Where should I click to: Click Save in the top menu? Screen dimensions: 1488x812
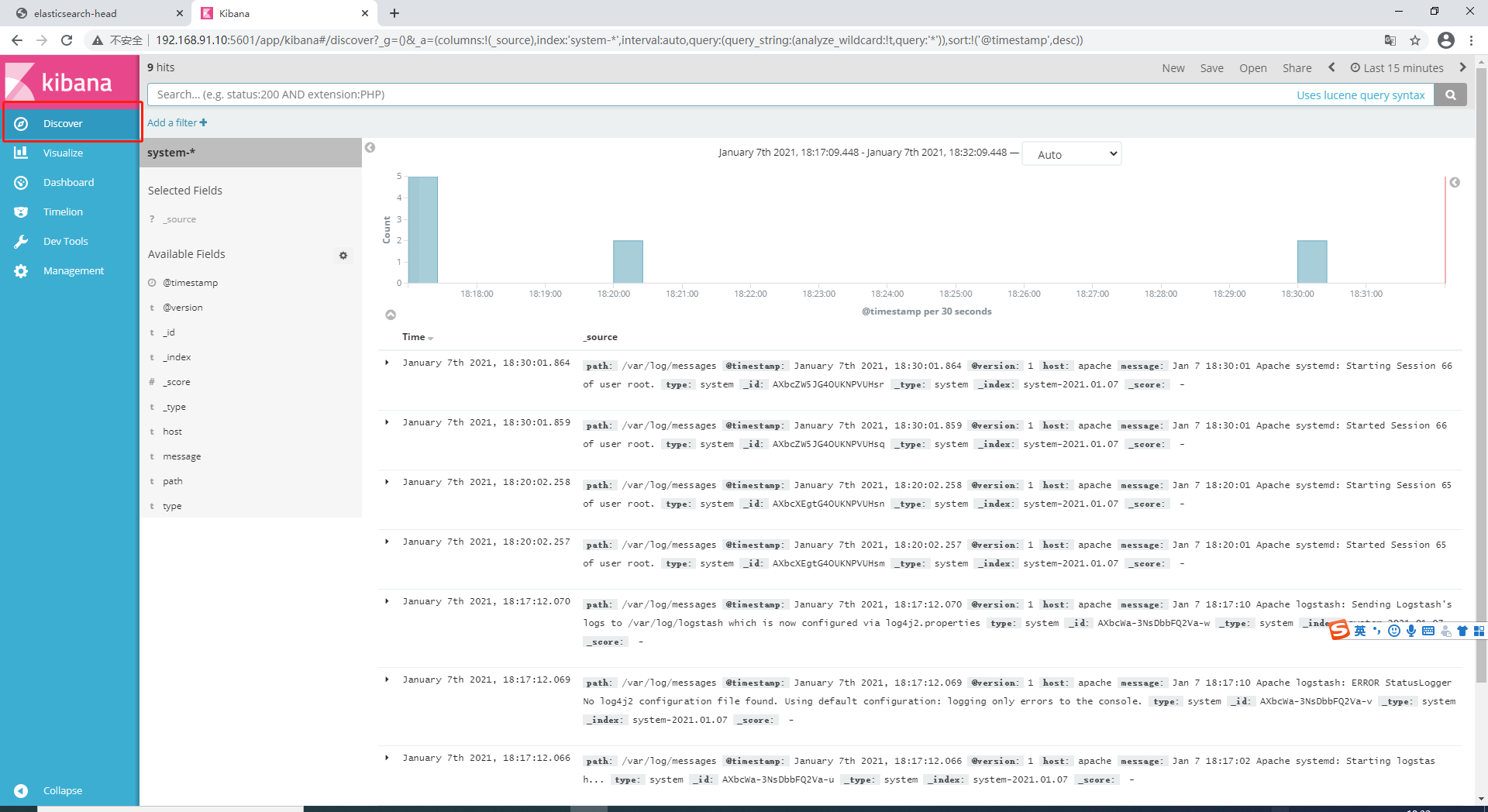pos(1212,68)
